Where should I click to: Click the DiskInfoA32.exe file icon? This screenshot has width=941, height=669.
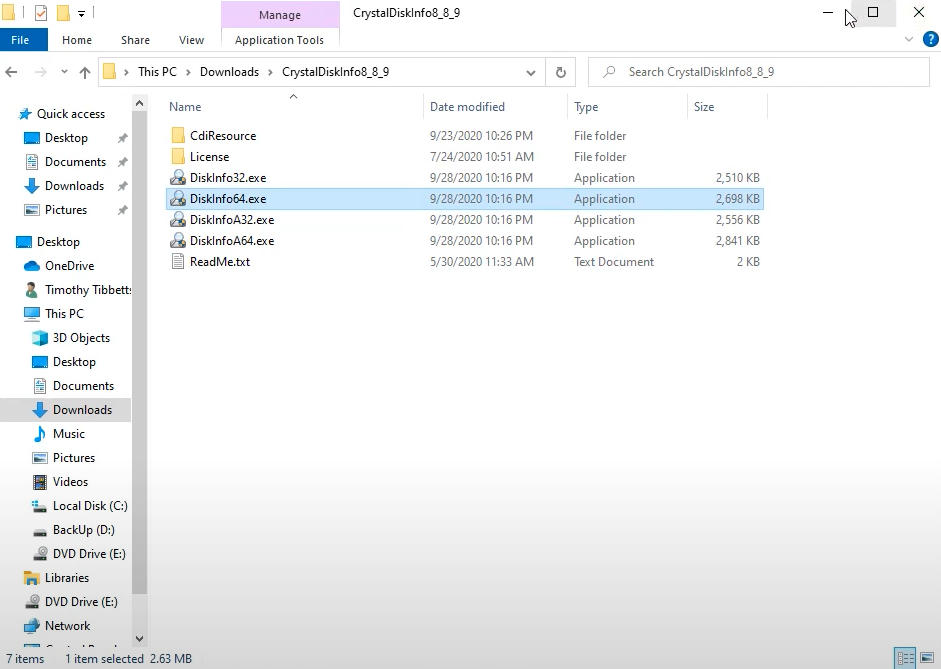tap(178, 220)
